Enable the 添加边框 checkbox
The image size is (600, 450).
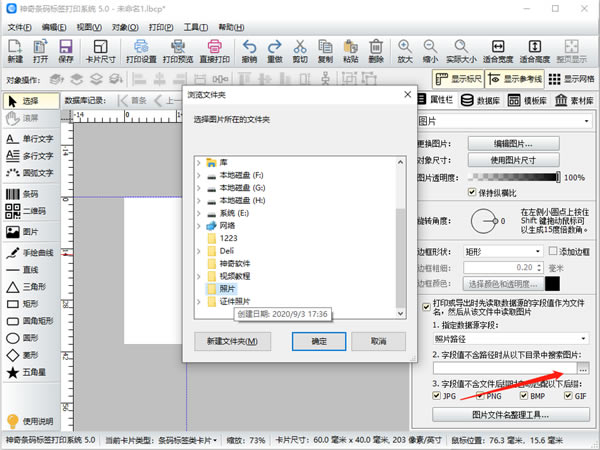coord(552,251)
